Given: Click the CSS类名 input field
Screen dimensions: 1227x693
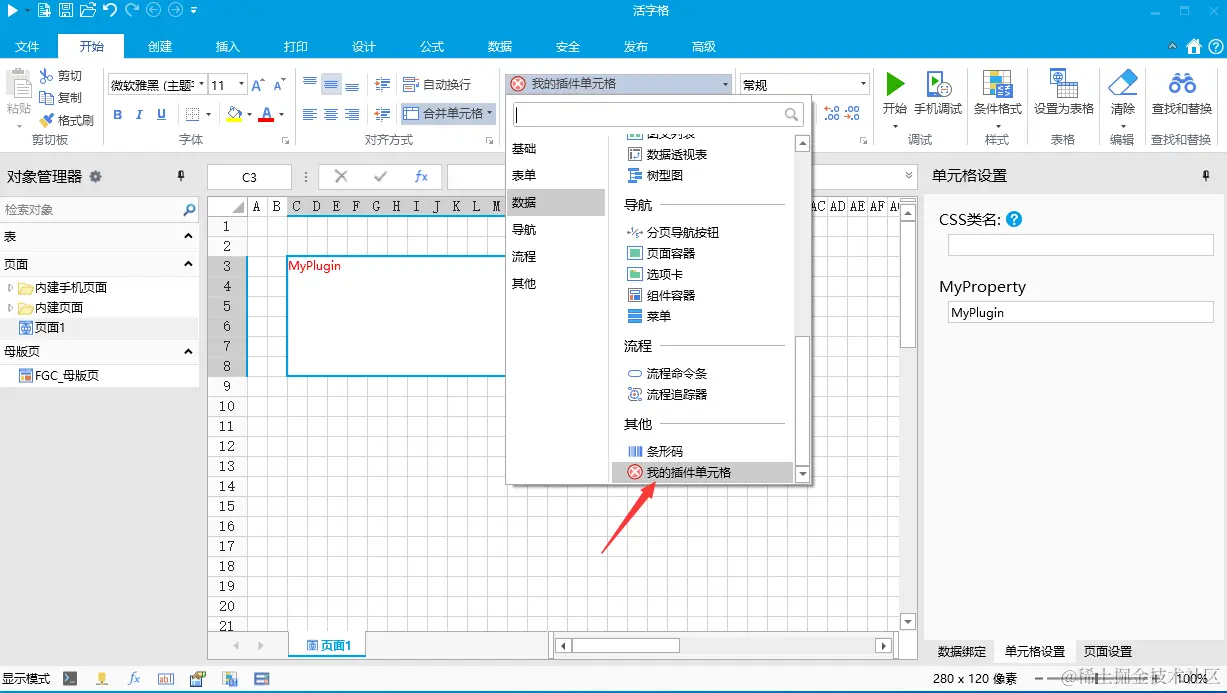Looking at the screenshot, I should [1080, 245].
